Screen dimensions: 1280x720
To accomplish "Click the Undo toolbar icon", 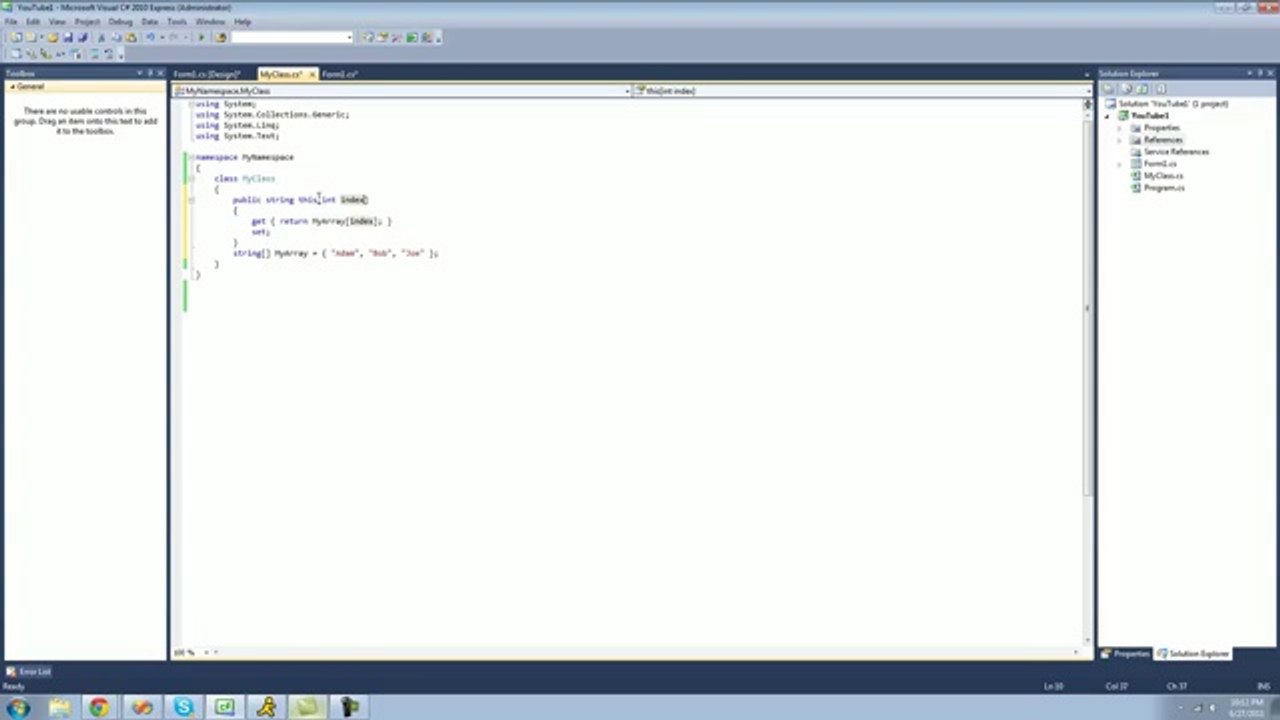I will pyautogui.click(x=150, y=37).
